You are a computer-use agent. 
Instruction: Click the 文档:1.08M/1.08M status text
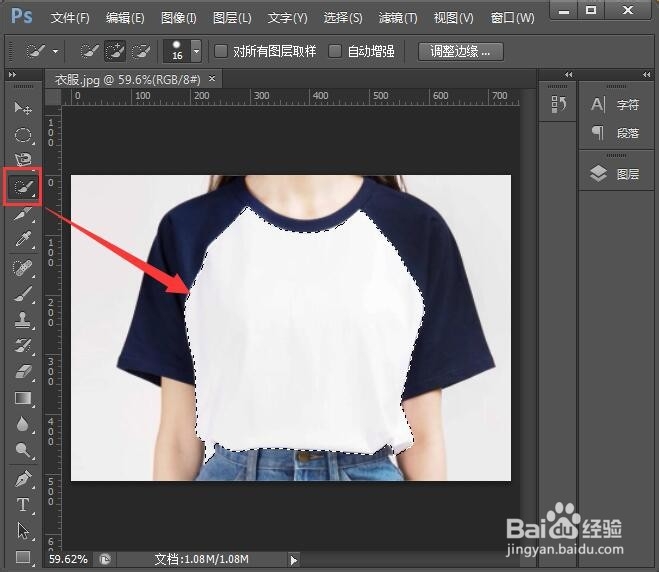202,559
